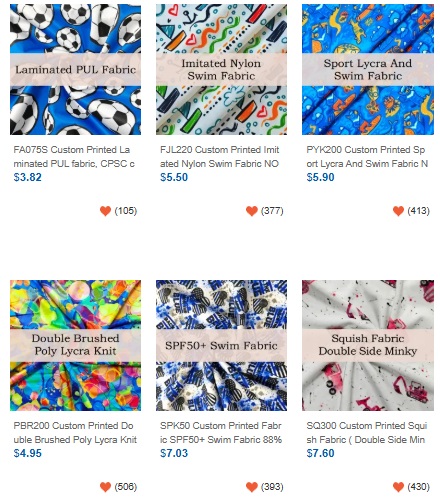Viewport: 440px width, 504px height.
Task: Open the Laminated PUL Fabric soccer thumbnail
Action: coord(75,69)
